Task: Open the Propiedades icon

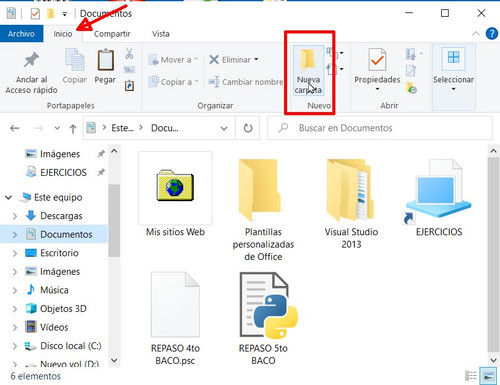Action: coord(377,60)
